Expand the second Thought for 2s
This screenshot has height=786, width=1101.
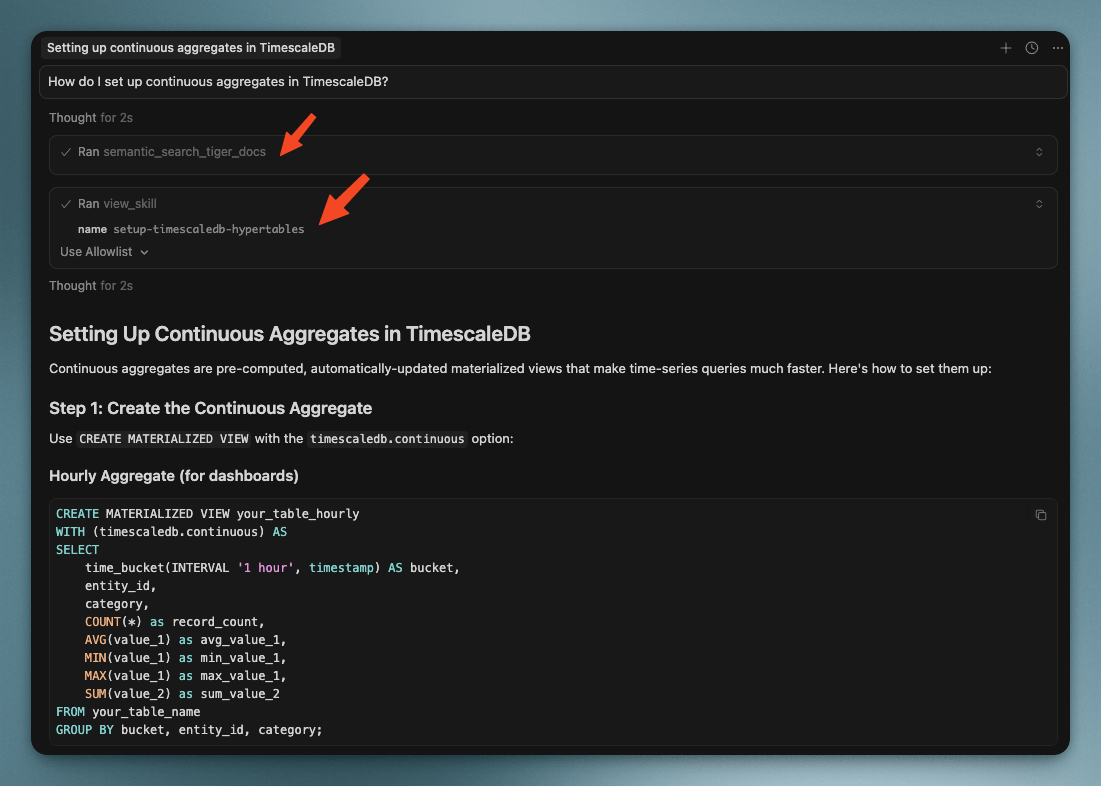click(91, 286)
